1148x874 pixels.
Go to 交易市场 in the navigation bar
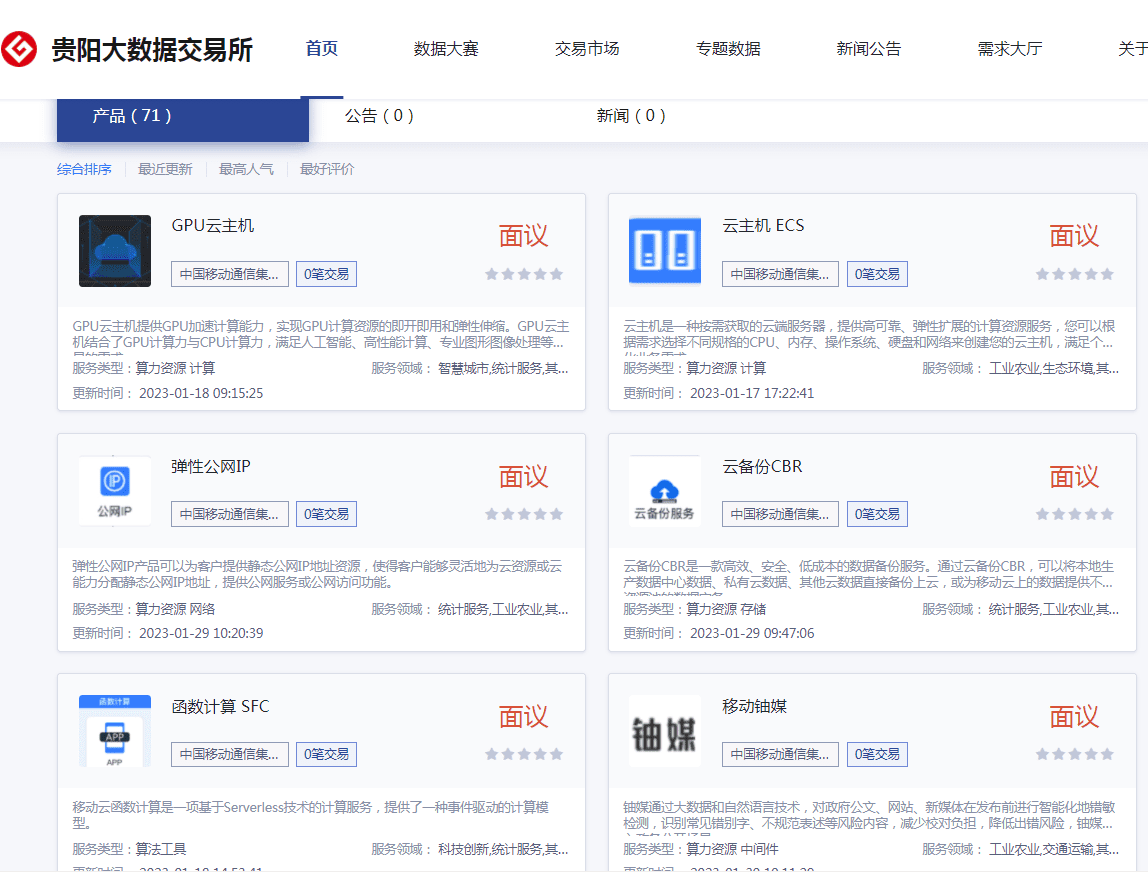coord(587,49)
